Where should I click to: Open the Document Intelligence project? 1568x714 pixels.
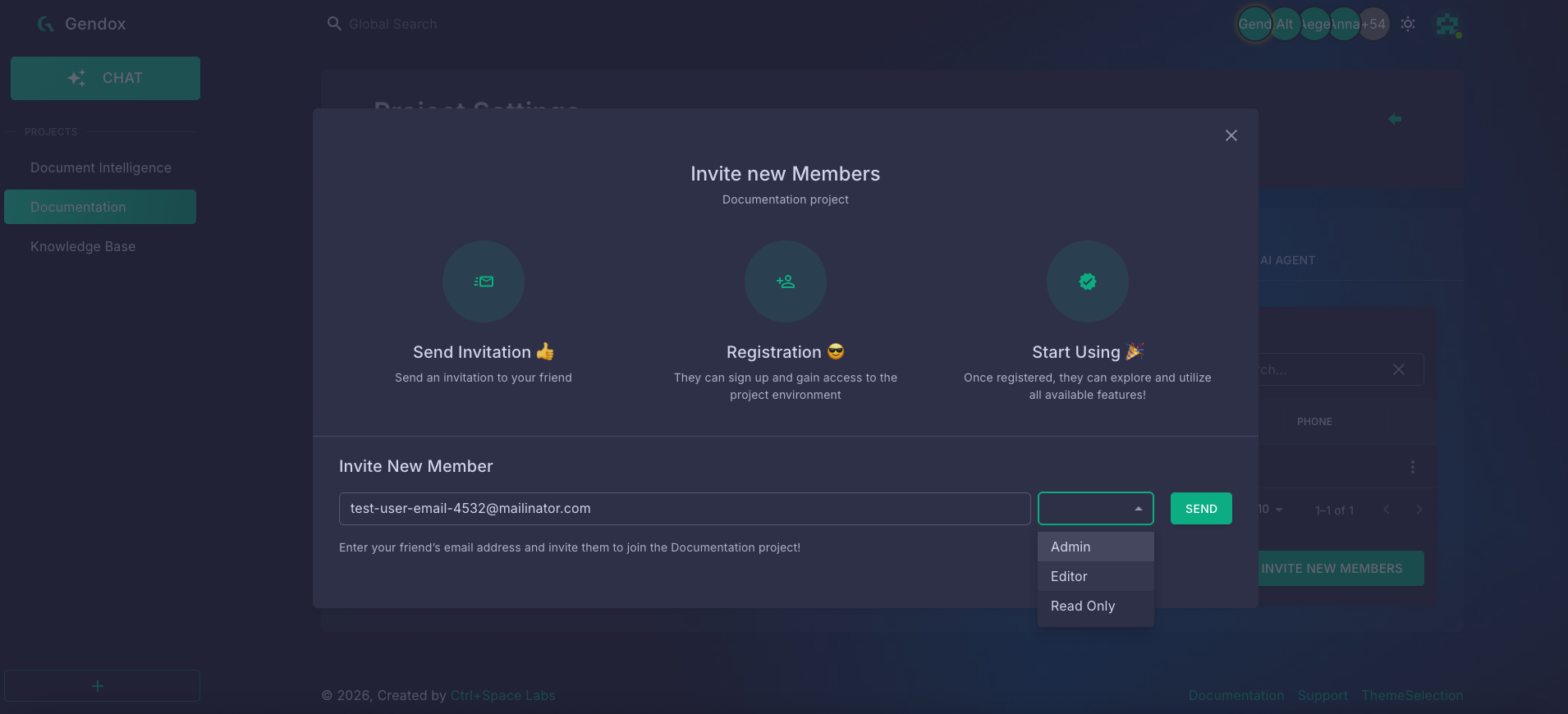[100, 167]
